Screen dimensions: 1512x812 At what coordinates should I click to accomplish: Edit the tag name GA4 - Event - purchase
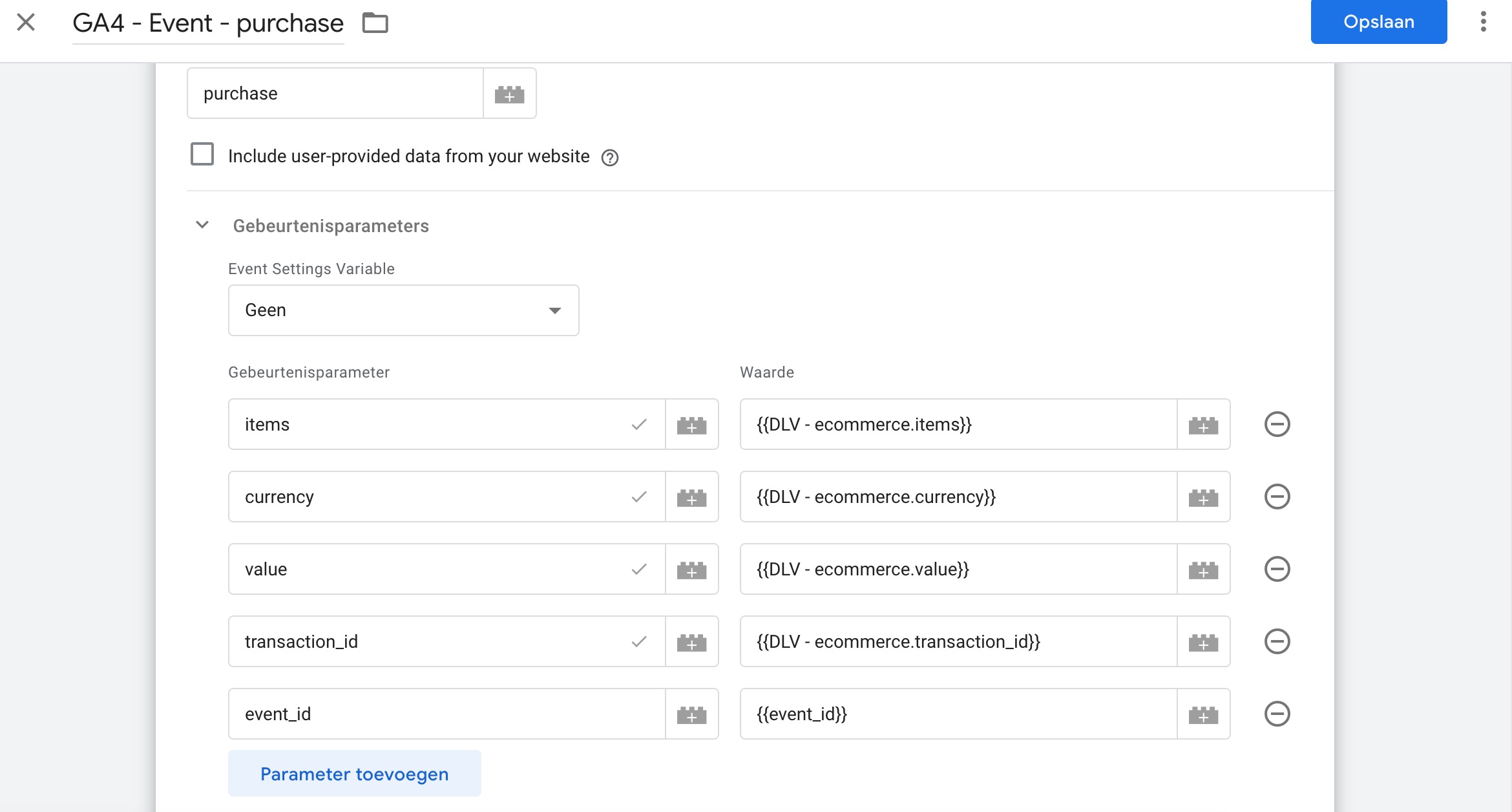208,23
